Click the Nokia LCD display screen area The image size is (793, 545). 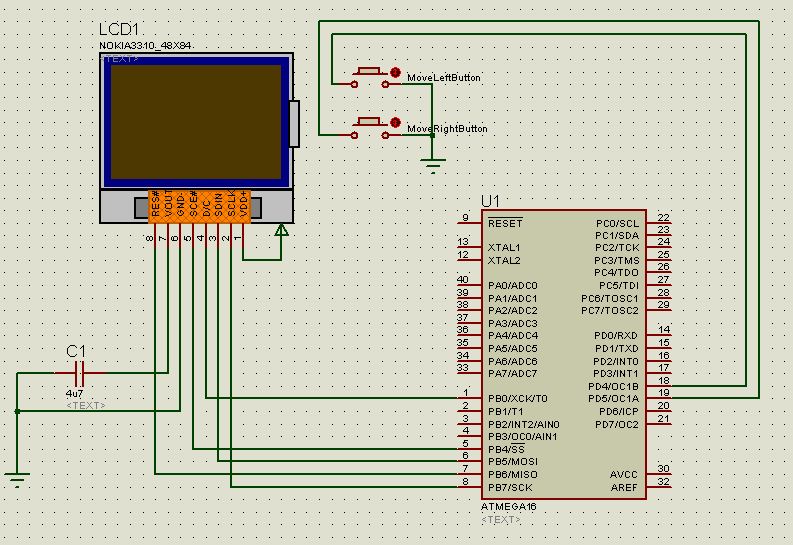196,122
